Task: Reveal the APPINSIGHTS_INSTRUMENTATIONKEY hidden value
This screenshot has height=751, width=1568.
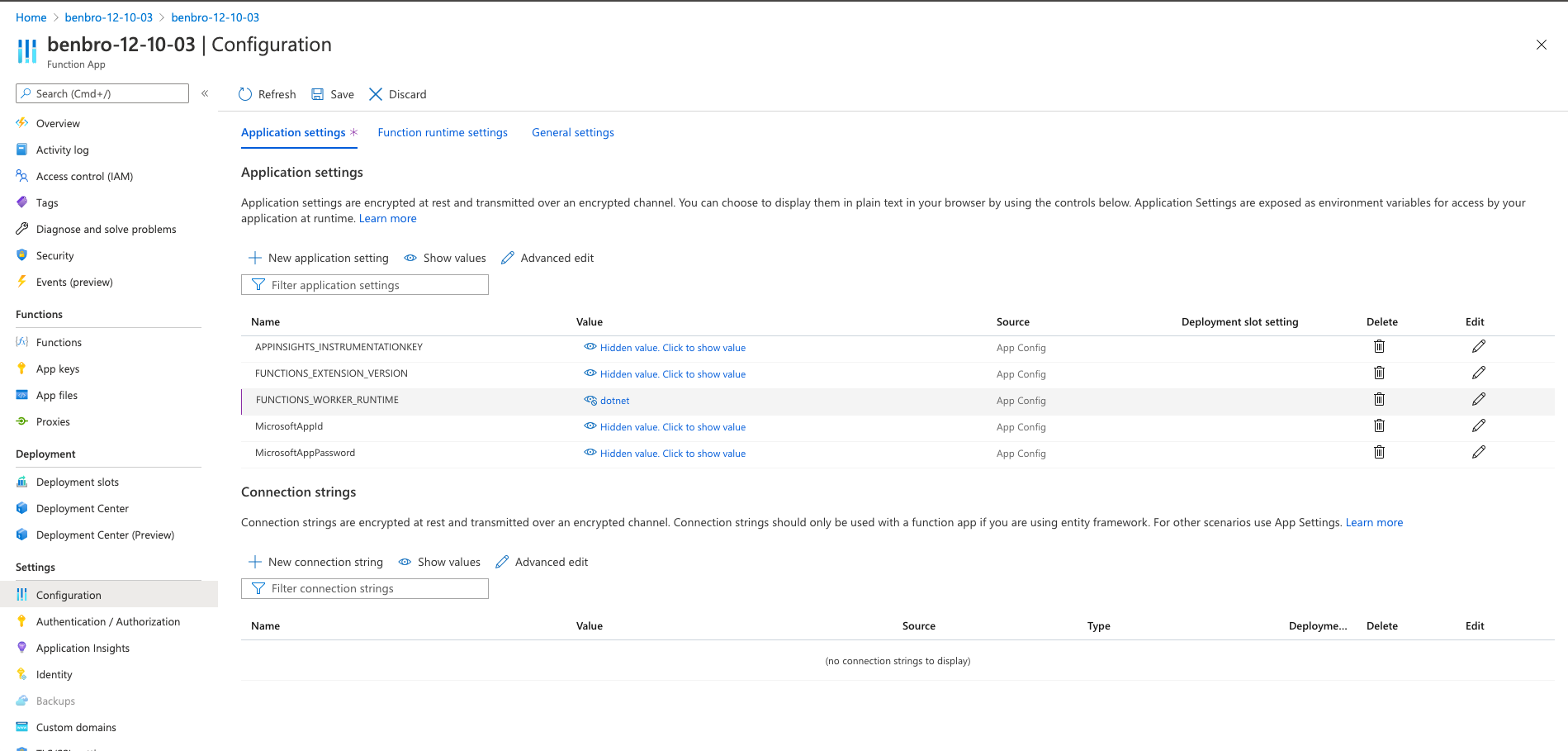Action: click(665, 348)
